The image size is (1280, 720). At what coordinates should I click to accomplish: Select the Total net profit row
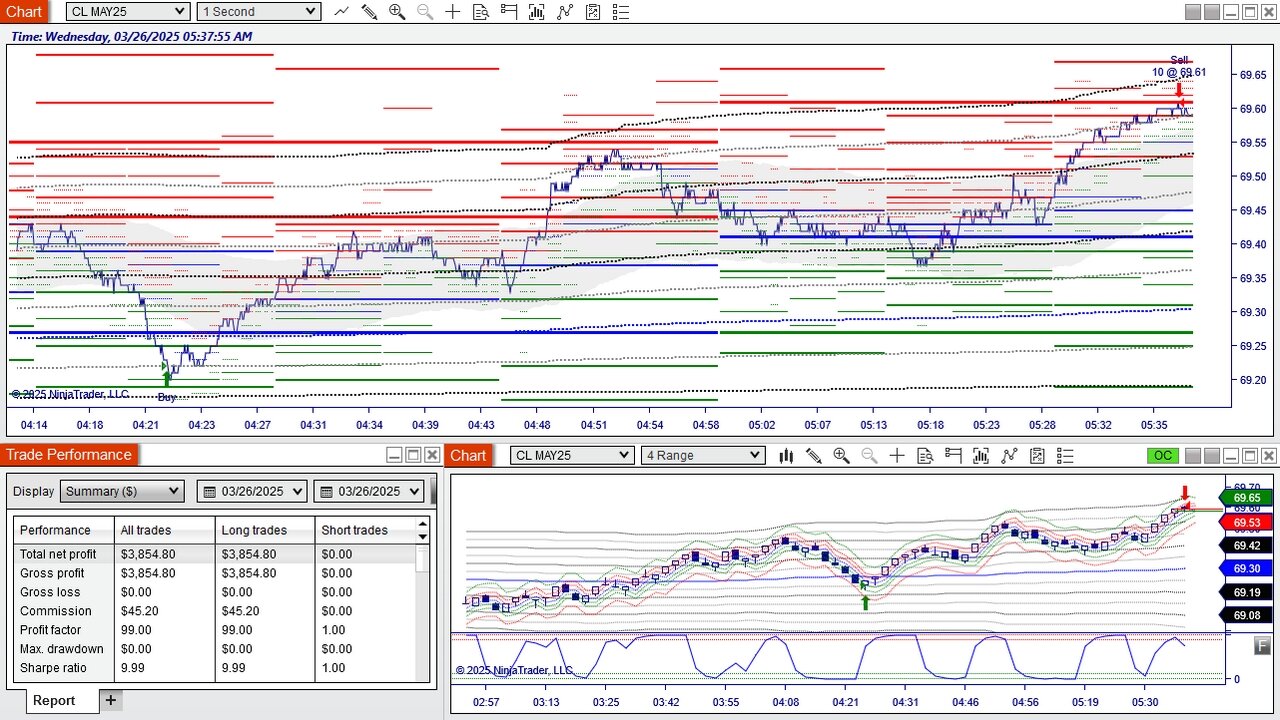tap(215, 554)
